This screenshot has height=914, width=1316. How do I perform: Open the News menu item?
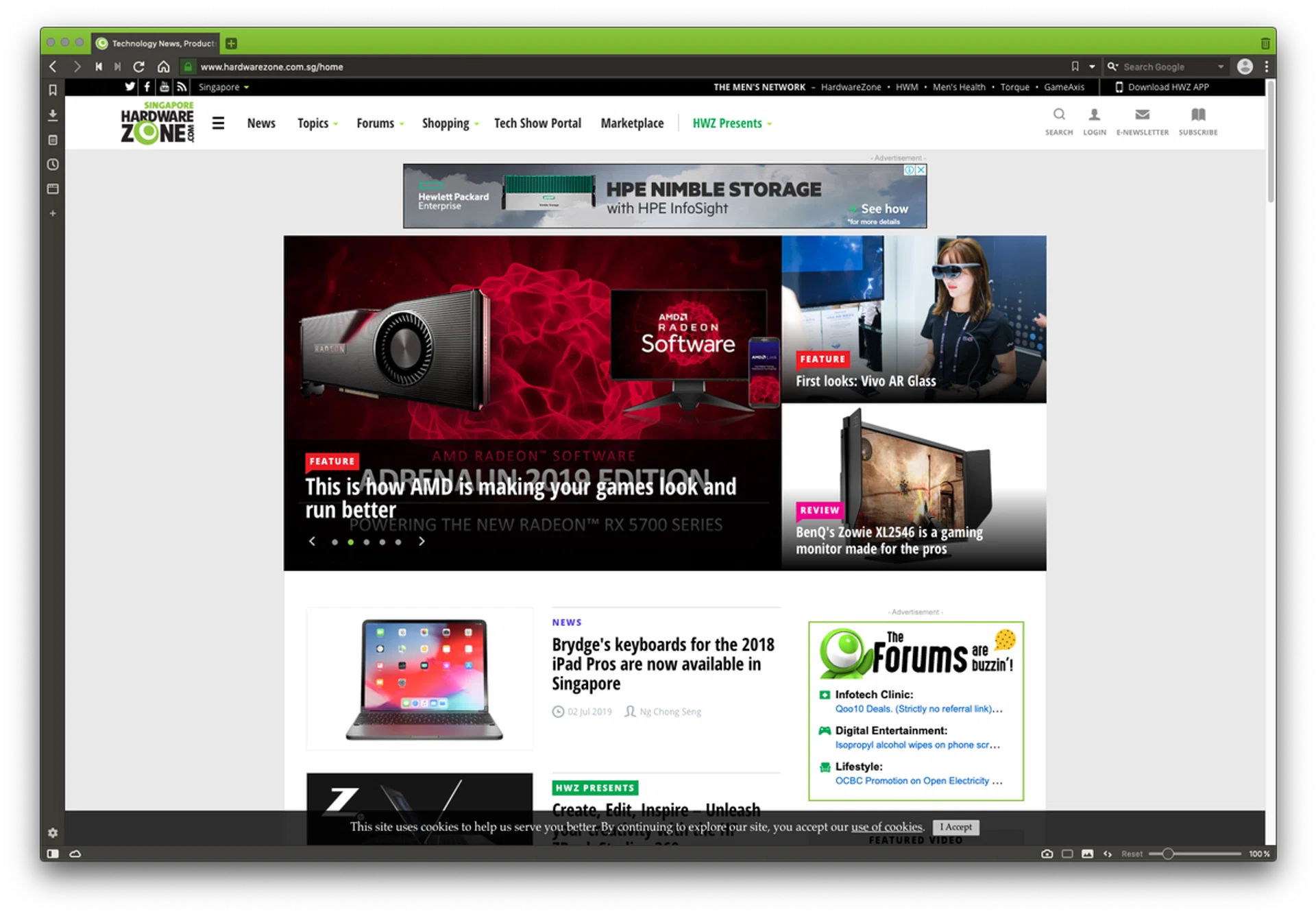coord(261,123)
